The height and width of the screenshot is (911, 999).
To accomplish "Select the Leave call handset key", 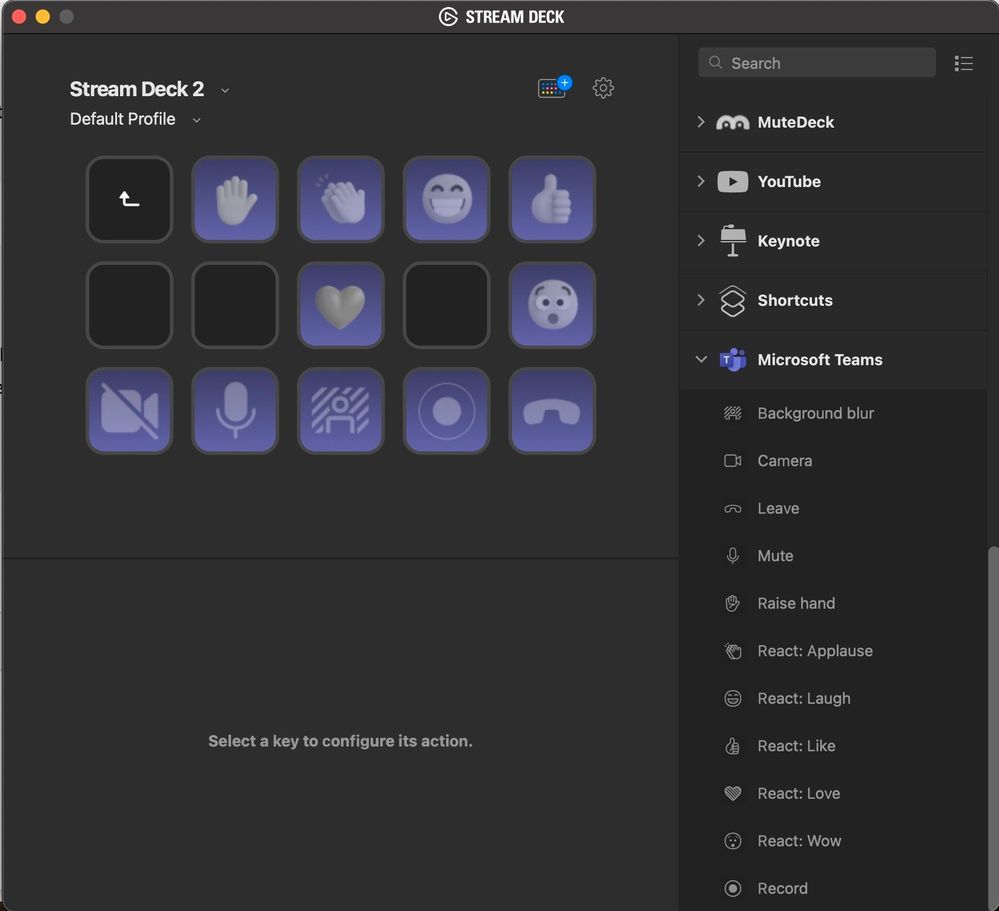I will [x=552, y=410].
